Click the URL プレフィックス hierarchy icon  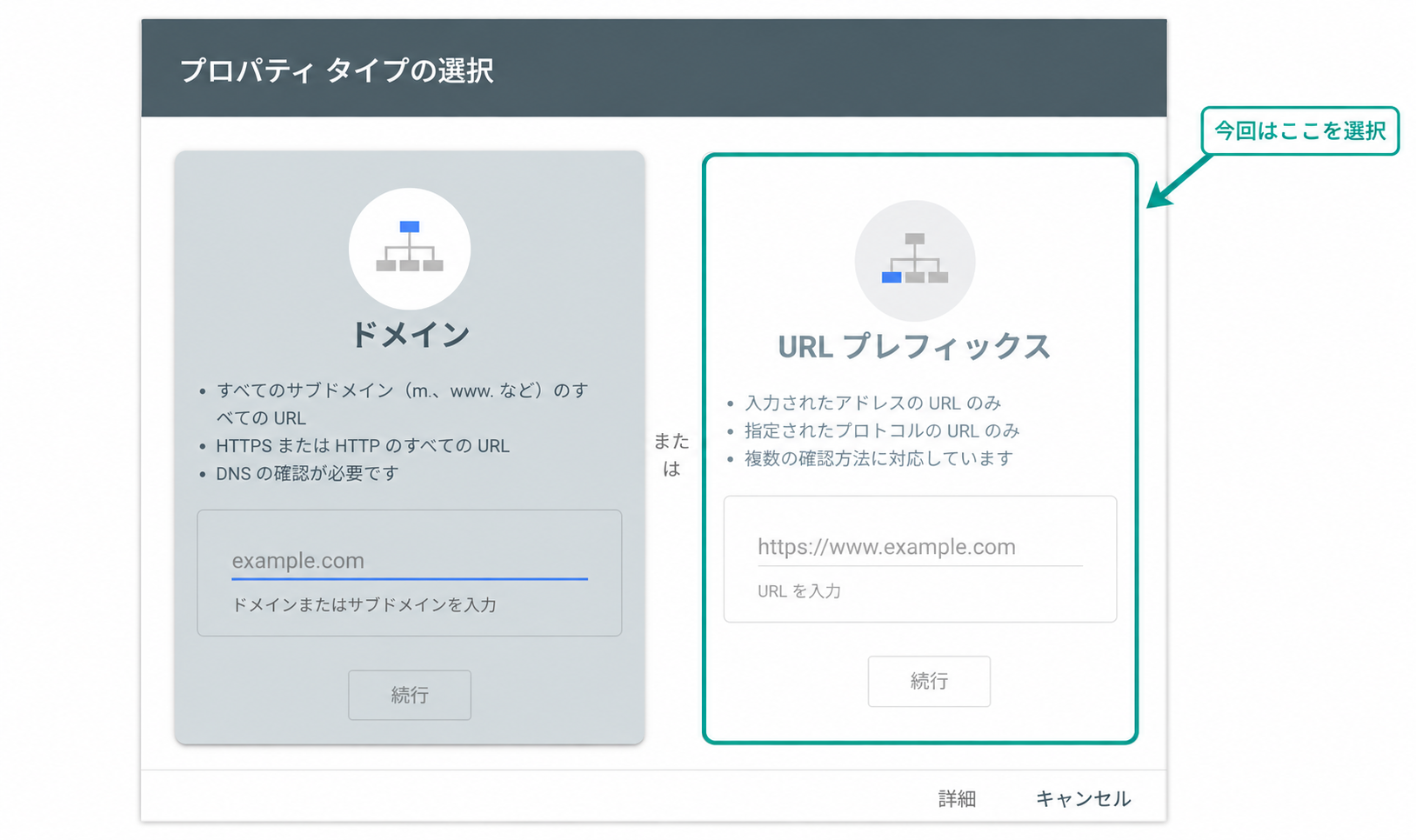pyautogui.click(x=915, y=261)
